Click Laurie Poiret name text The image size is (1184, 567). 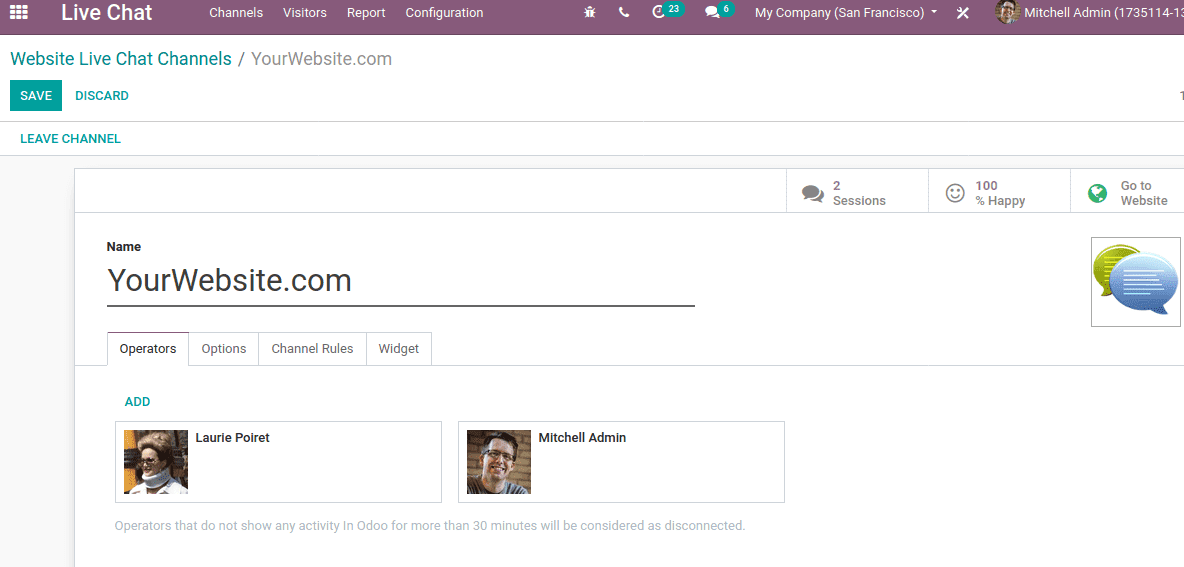click(233, 437)
